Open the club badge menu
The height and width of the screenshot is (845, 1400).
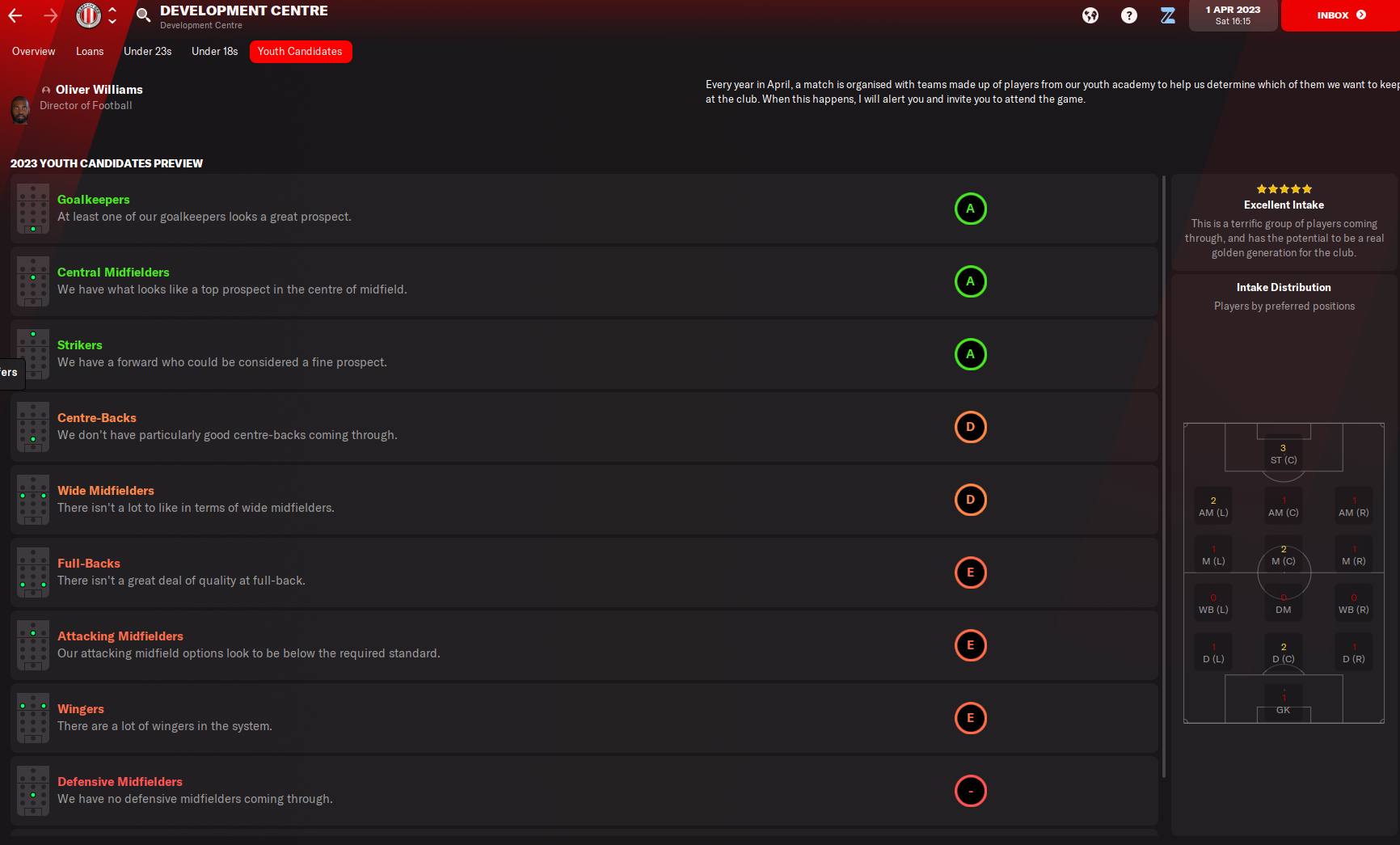point(88,15)
